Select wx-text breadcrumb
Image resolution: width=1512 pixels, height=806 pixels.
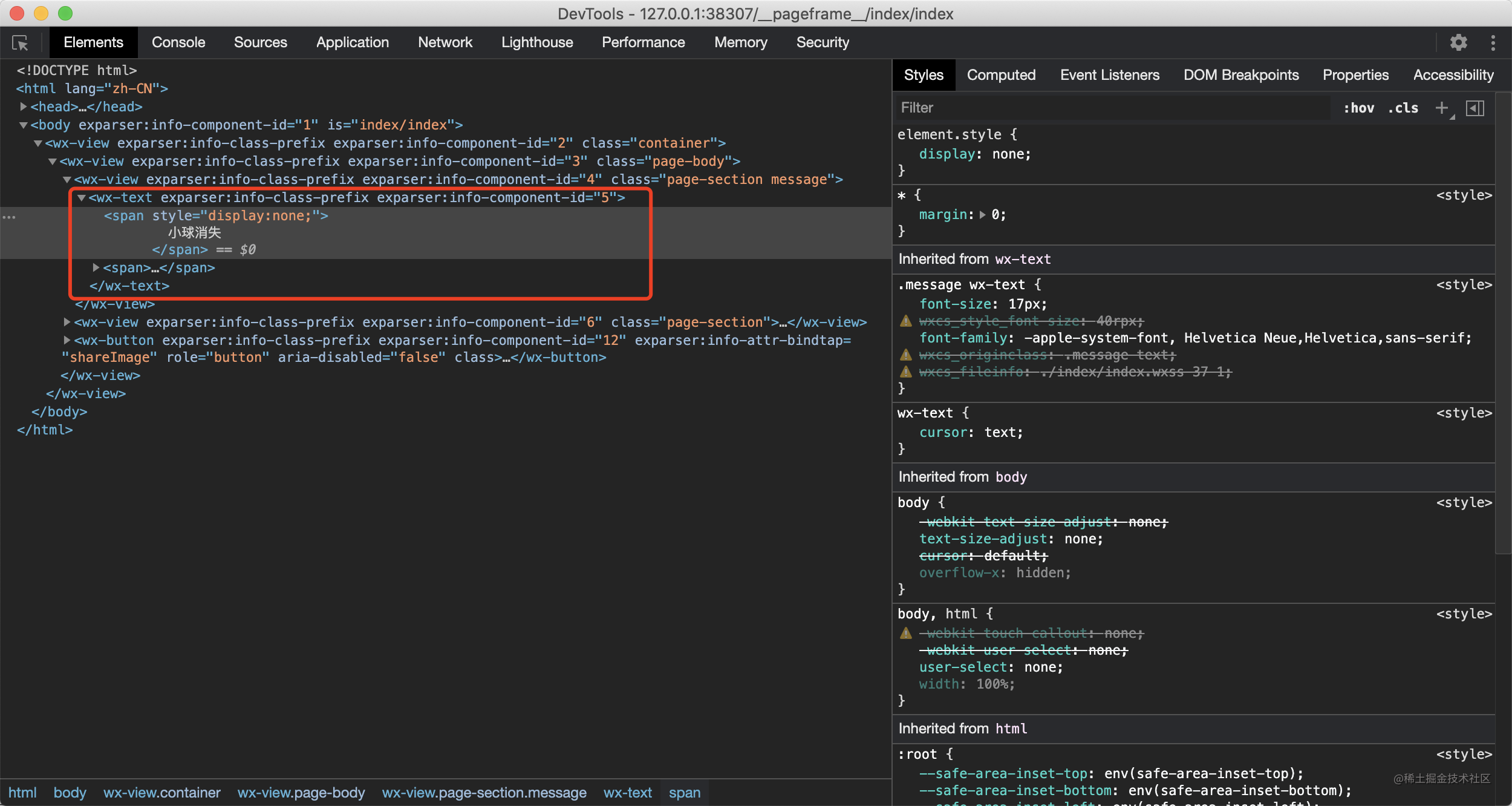[x=628, y=793]
